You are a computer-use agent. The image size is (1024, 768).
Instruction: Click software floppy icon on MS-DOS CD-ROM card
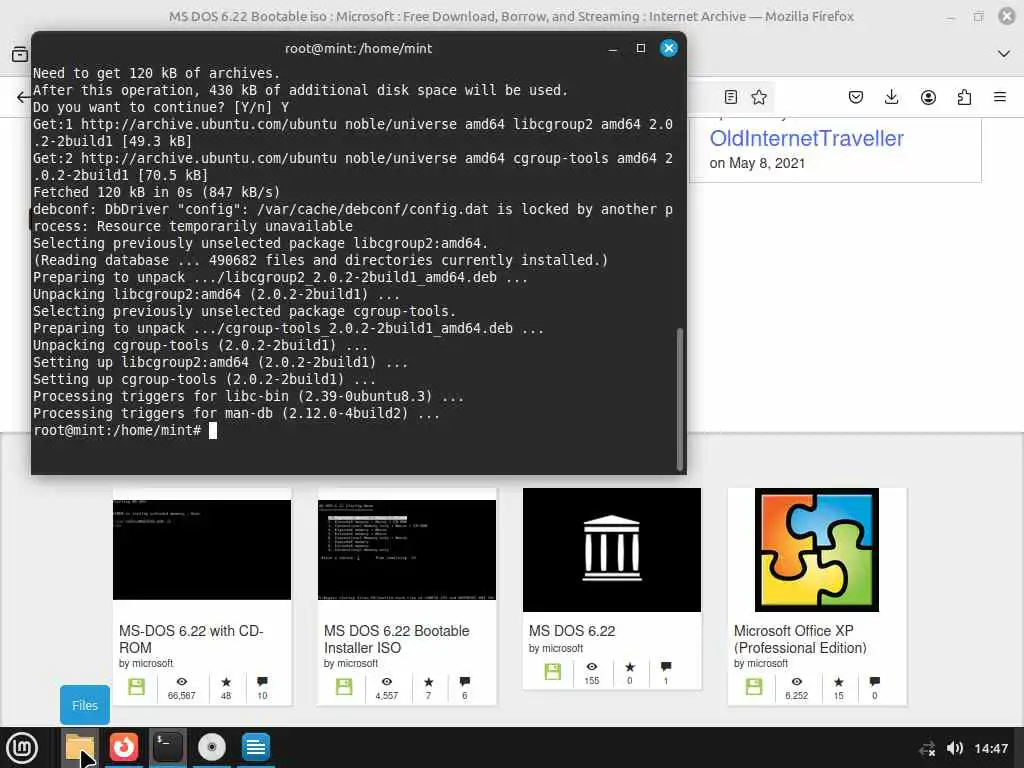[136, 686]
